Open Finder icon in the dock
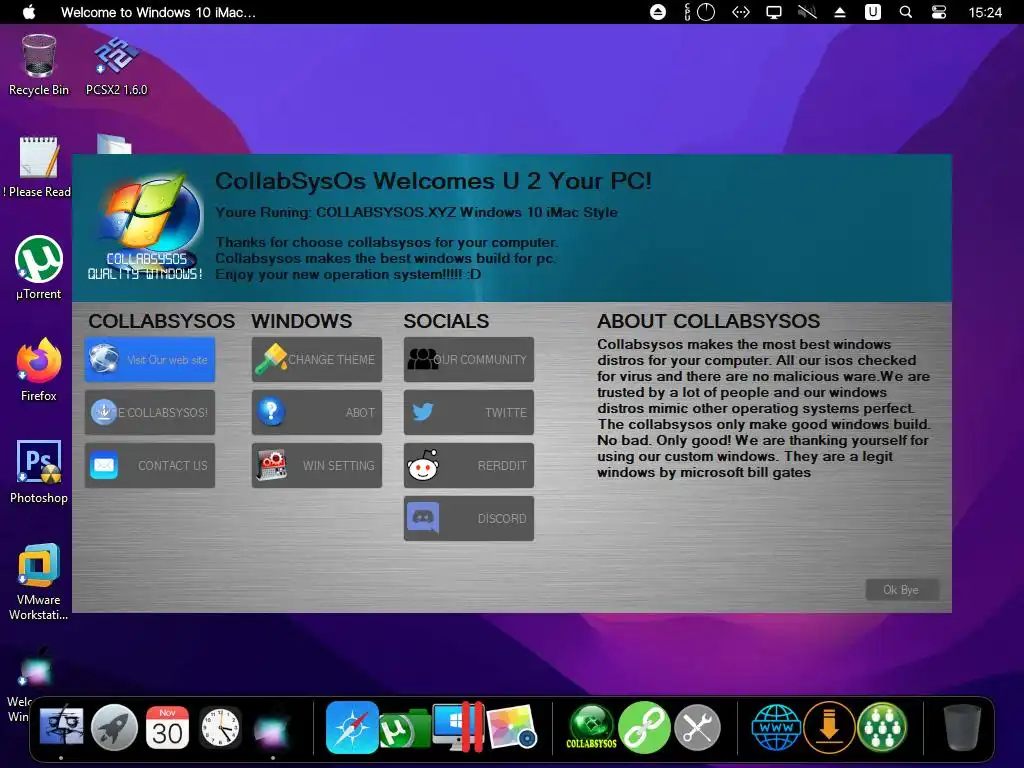Image resolution: width=1024 pixels, height=768 pixels. point(61,727)
